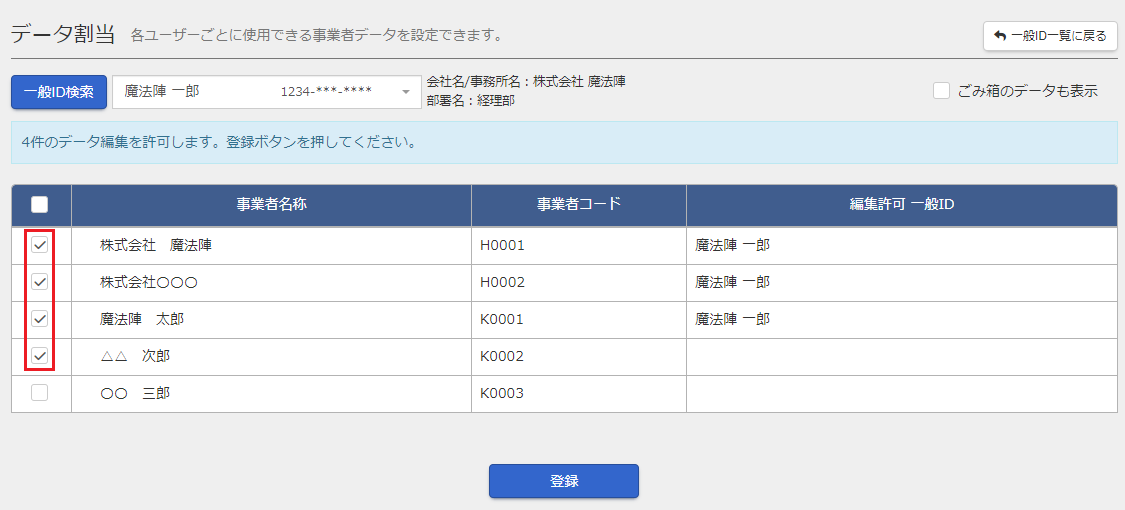Enable ごみ箱のデータも表示 checkbox
Screen dimensions: 1125x510
coord(942,91)
